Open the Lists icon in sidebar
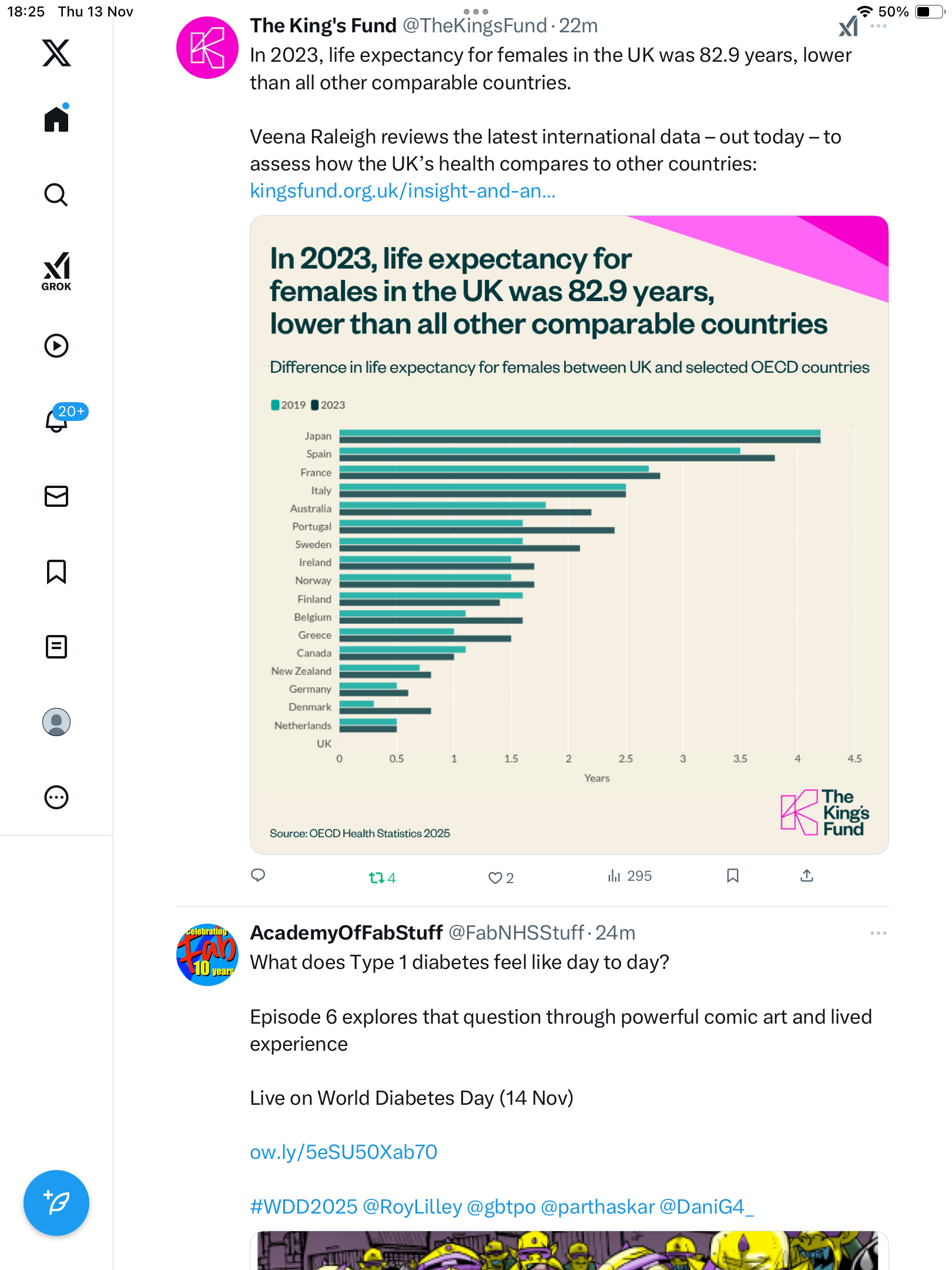Viewport: 952px width, 1270px height. [56, 647]
